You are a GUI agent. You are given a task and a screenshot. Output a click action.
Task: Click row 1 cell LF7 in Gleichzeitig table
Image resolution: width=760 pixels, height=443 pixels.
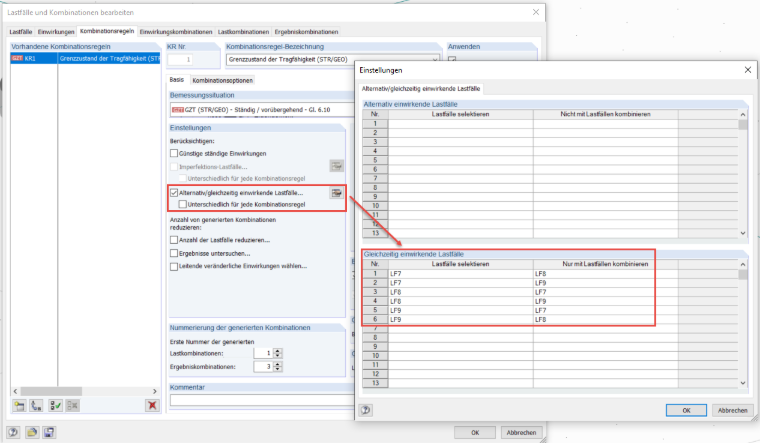click(460, 274)
